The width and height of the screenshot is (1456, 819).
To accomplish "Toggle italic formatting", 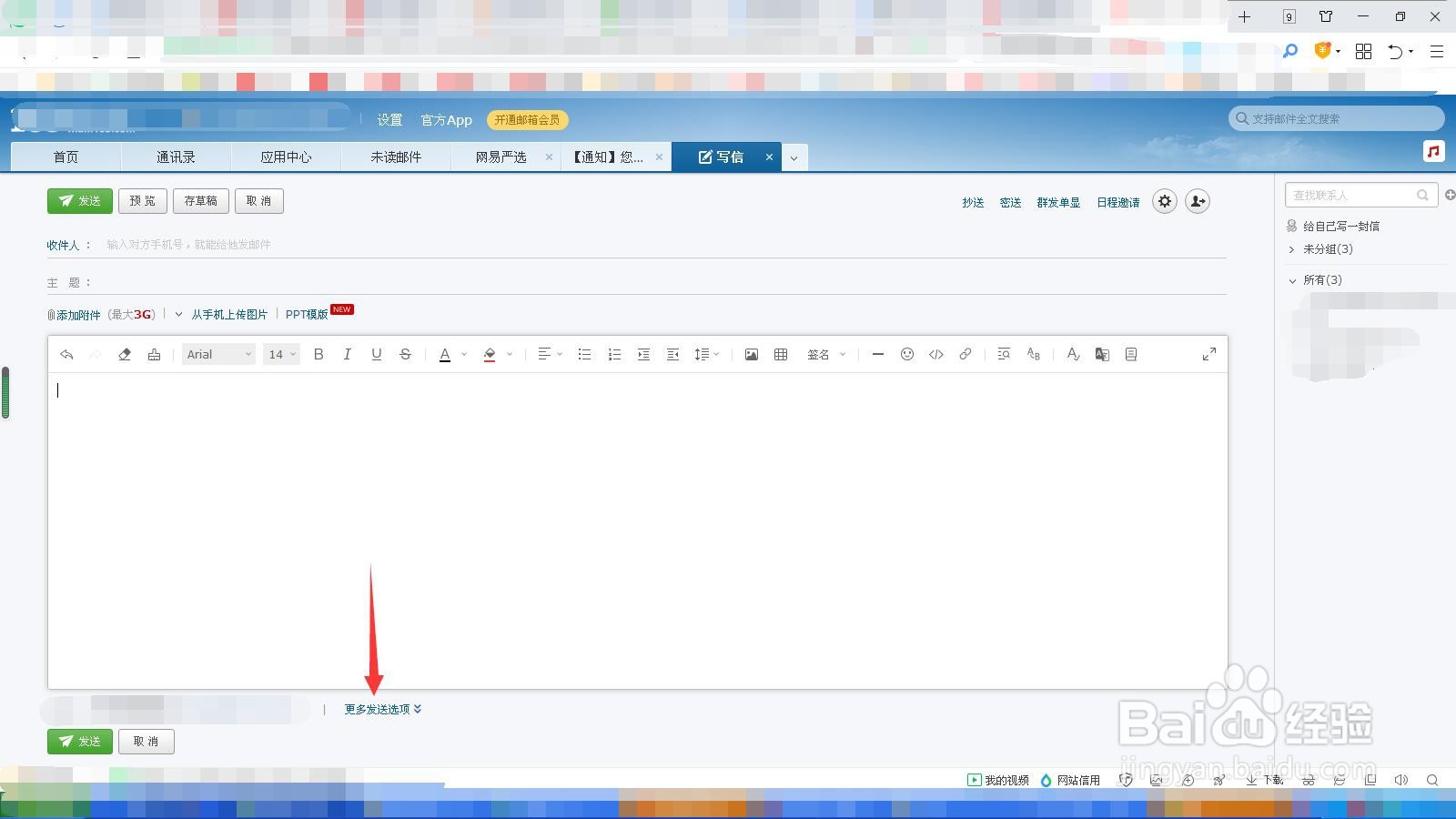I will pos(348,354).
